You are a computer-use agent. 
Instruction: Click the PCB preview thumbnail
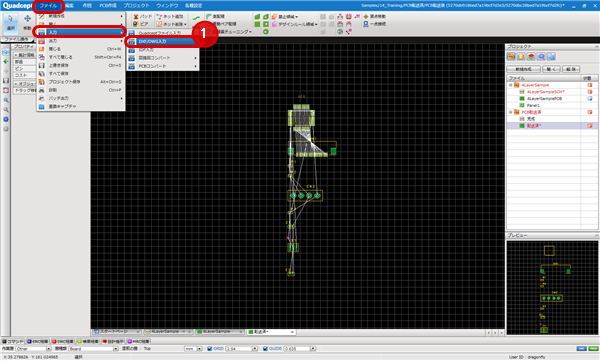pyautogui.click(x=552, y=288)
